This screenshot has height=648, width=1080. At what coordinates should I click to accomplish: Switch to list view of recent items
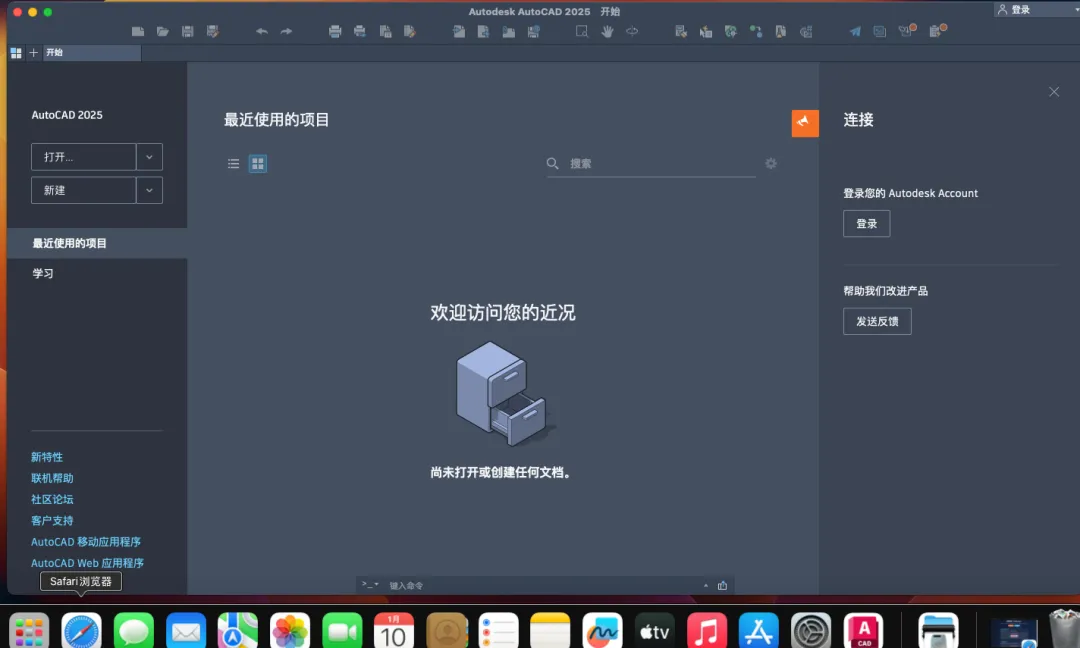tap(233, 163)
